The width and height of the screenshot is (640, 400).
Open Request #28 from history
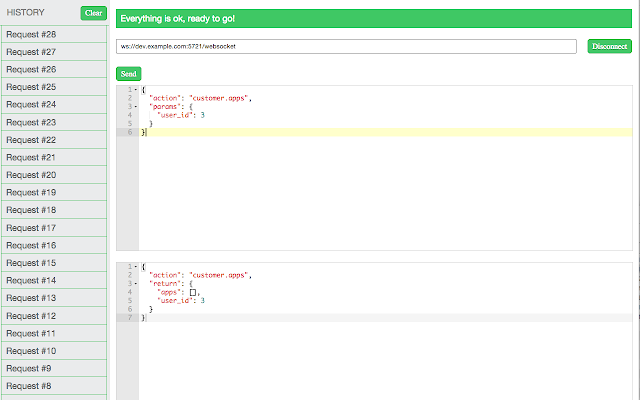pyautogui.click(x=54, y=35)
